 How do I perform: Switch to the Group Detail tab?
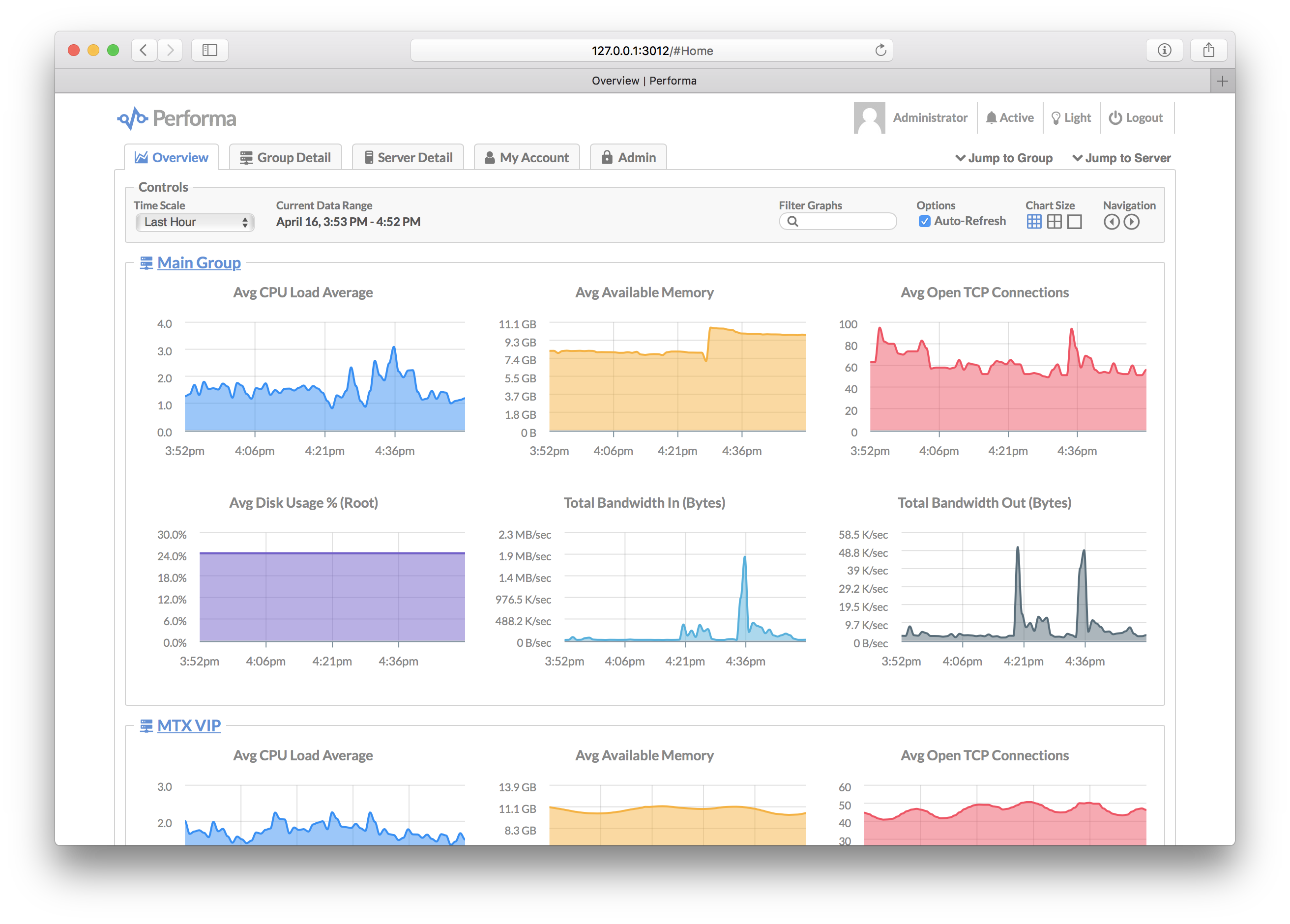(285, 157)
